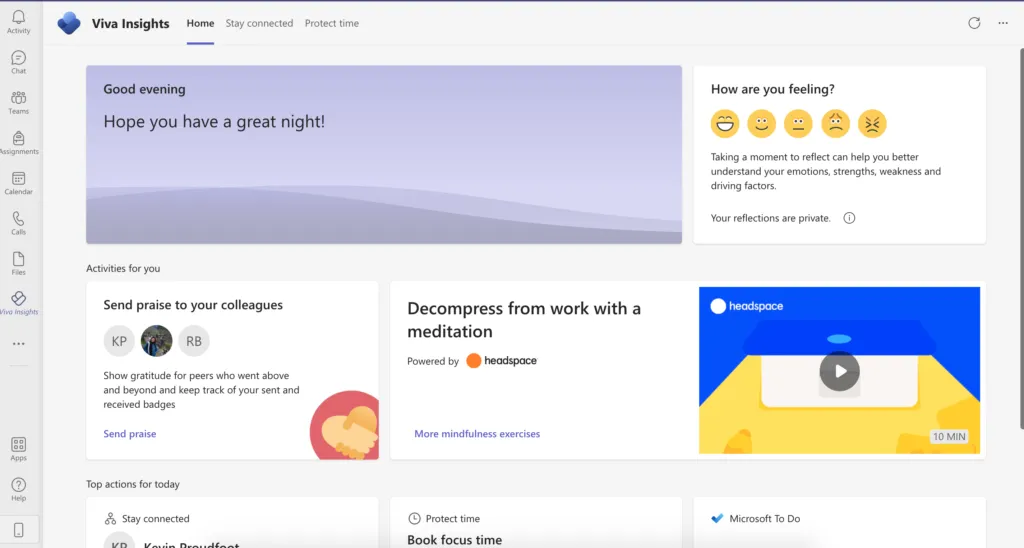Select the Viva Insights sidebar icon

pyautogui.click(x=19, y=303)
